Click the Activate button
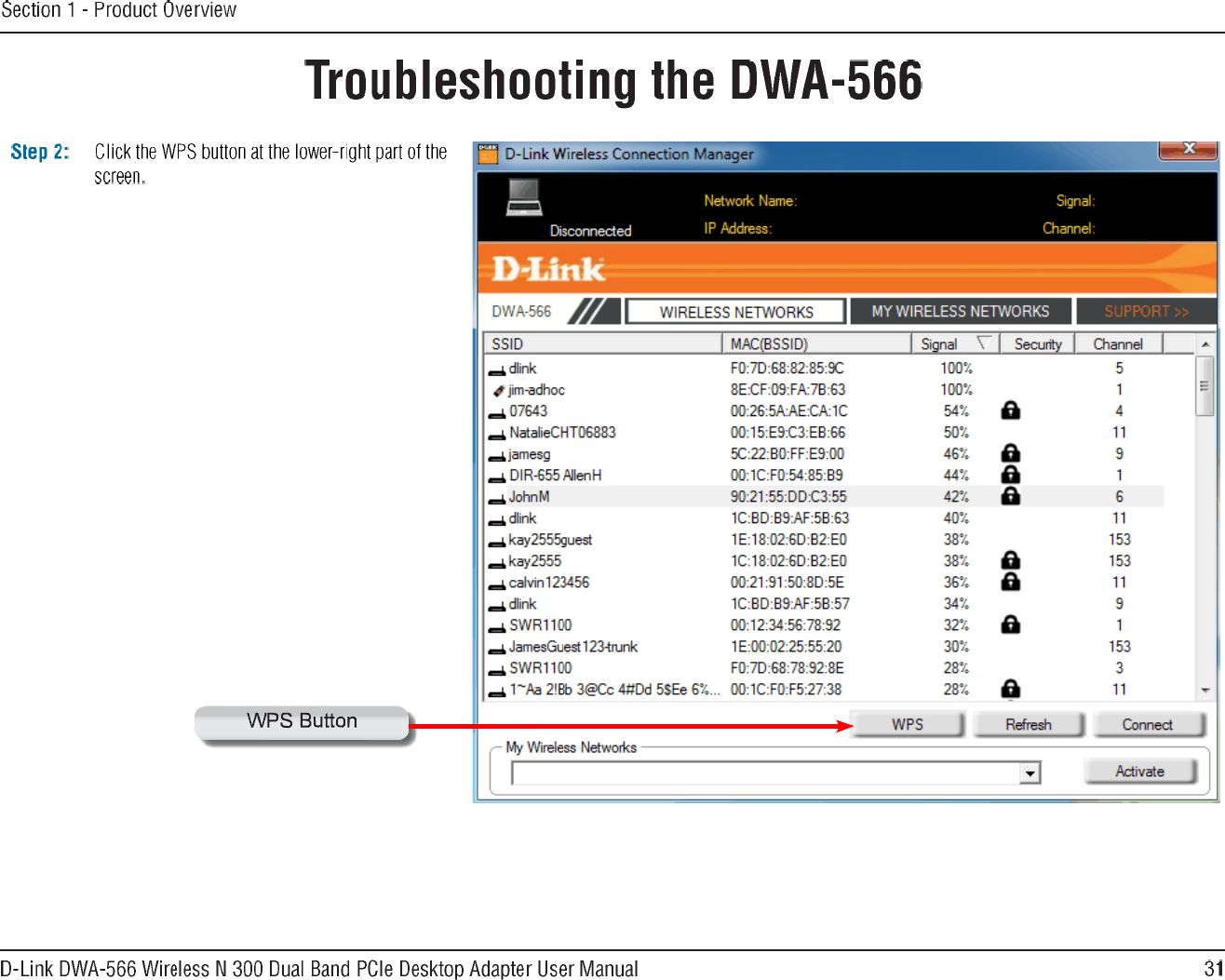The image size is (1225, 980). click(x=1139, y=771)
